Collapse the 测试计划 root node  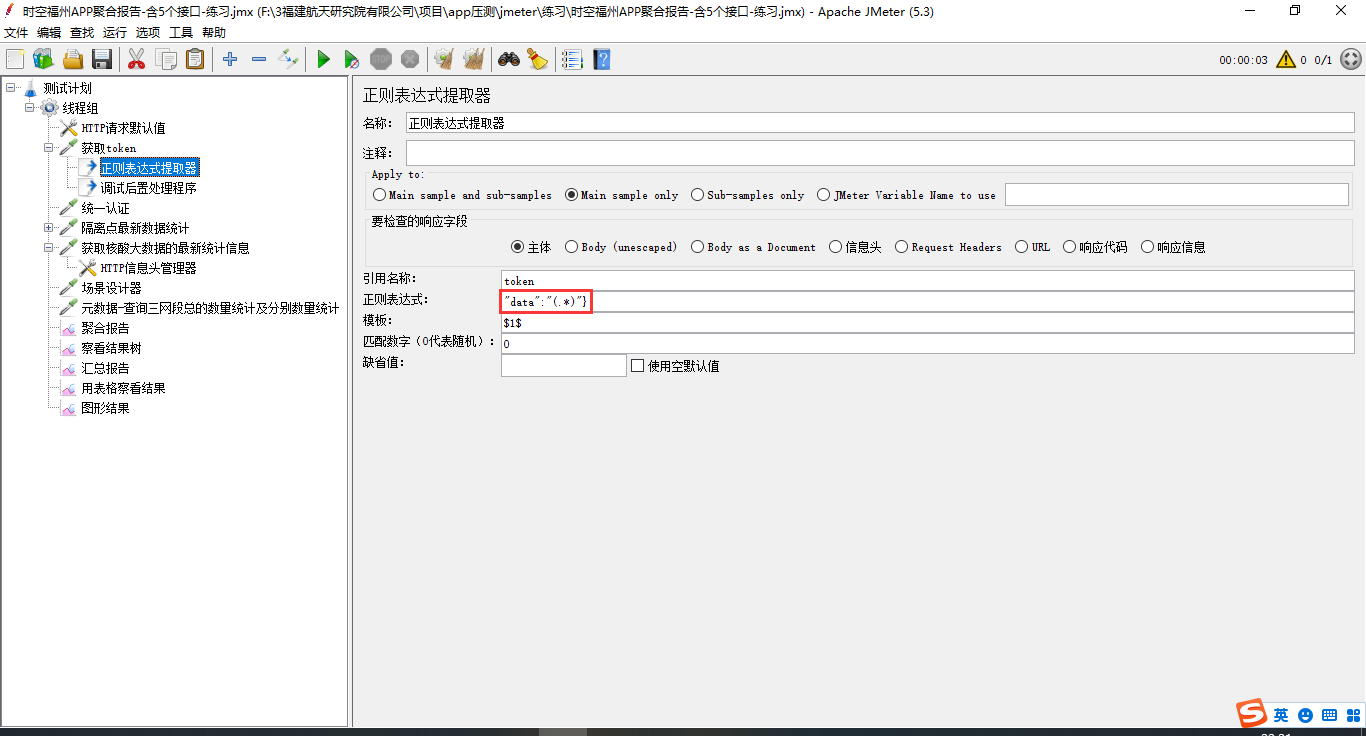pyautogui.click(x=10, y=88)
